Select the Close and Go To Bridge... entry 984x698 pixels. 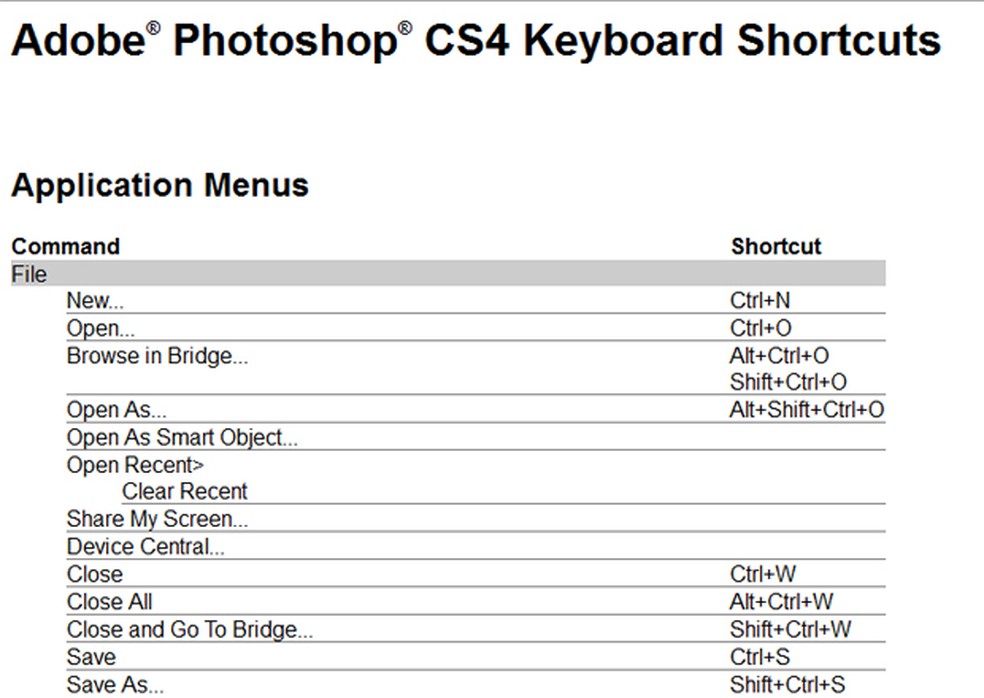pyautogui.click(x=190, y=630)
